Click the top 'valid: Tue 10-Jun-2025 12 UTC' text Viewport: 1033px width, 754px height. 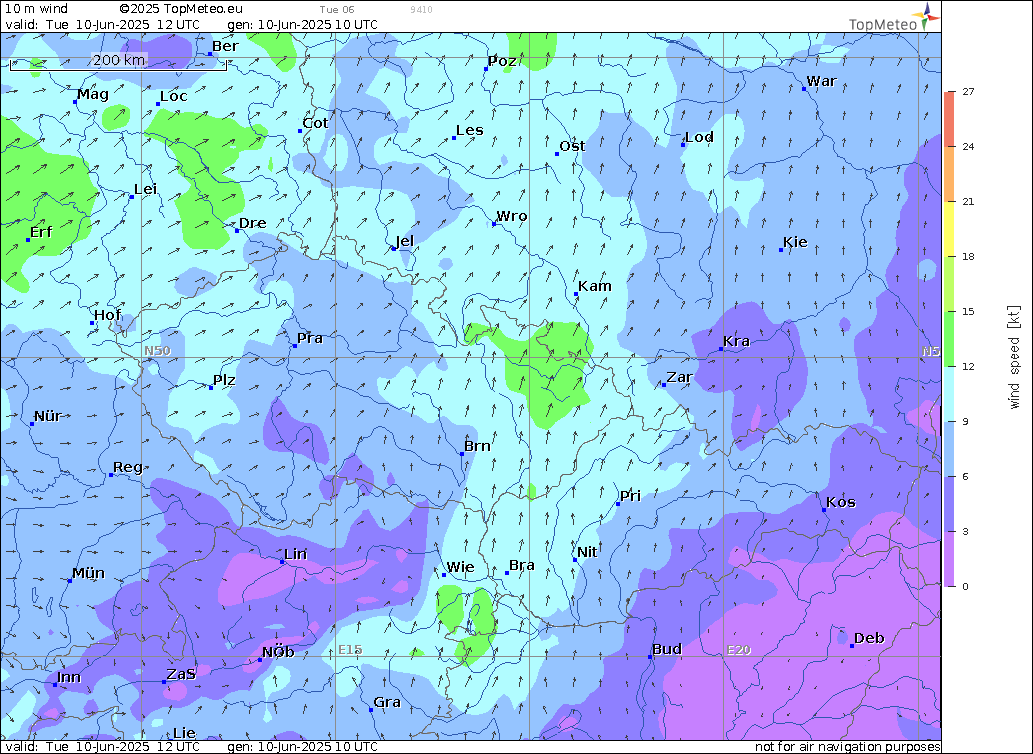tap(102, 24)
